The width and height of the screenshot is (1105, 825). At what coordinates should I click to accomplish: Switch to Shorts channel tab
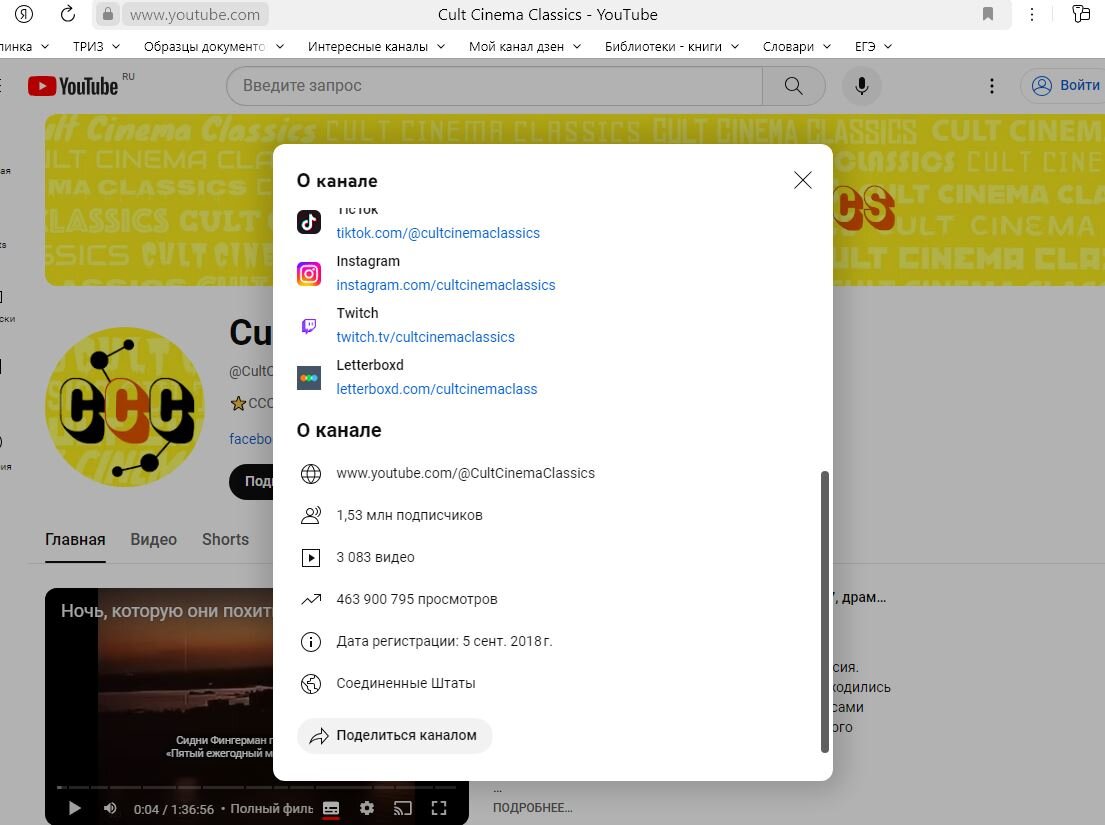(x=226, y=540)
